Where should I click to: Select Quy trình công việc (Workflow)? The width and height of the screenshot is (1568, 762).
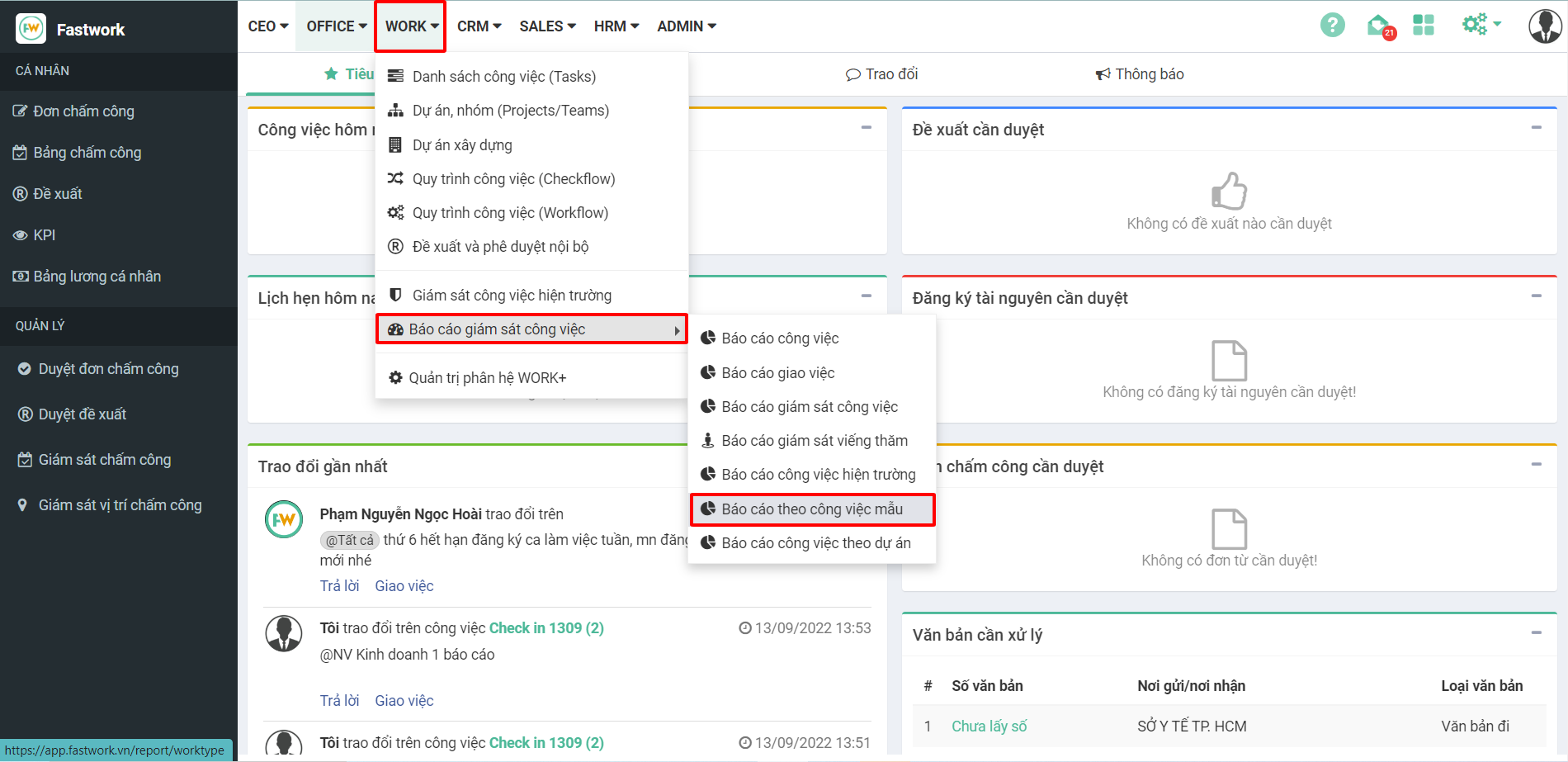coord(510,213)
